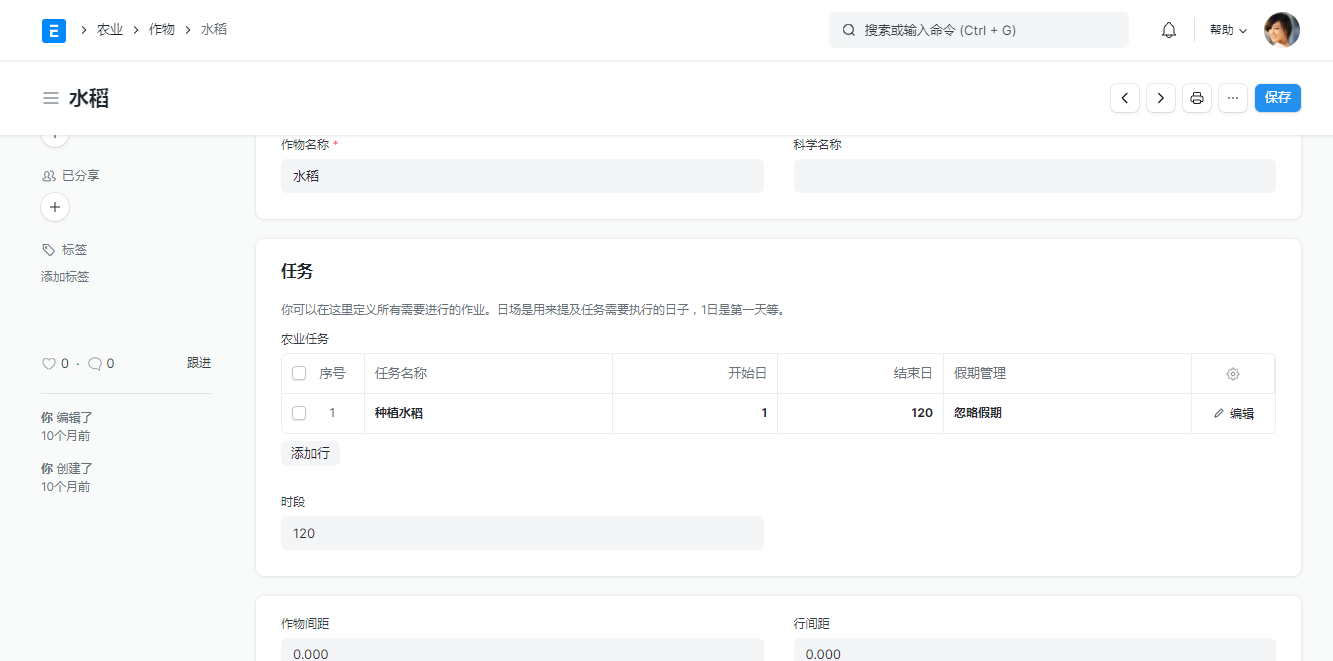This screenshot has height=661, width=1333.
Task: Click the 水稻 page title
Action: (89, 98)
